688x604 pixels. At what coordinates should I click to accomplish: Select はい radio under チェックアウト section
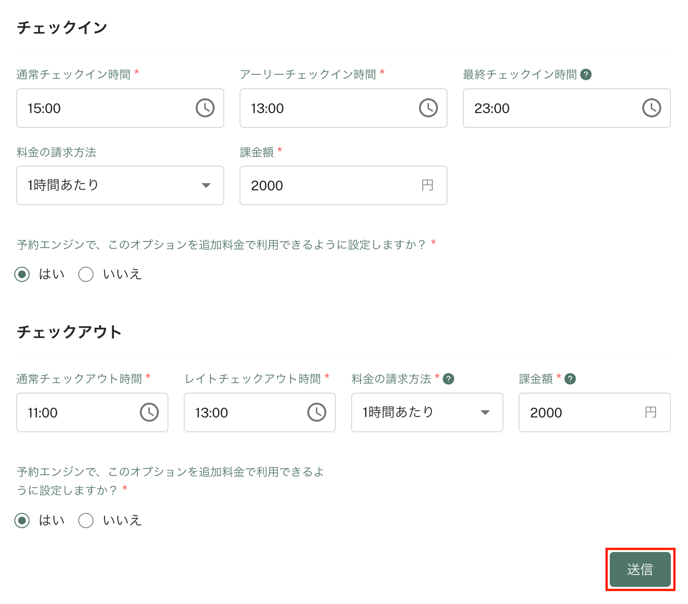tap(22, 521)
